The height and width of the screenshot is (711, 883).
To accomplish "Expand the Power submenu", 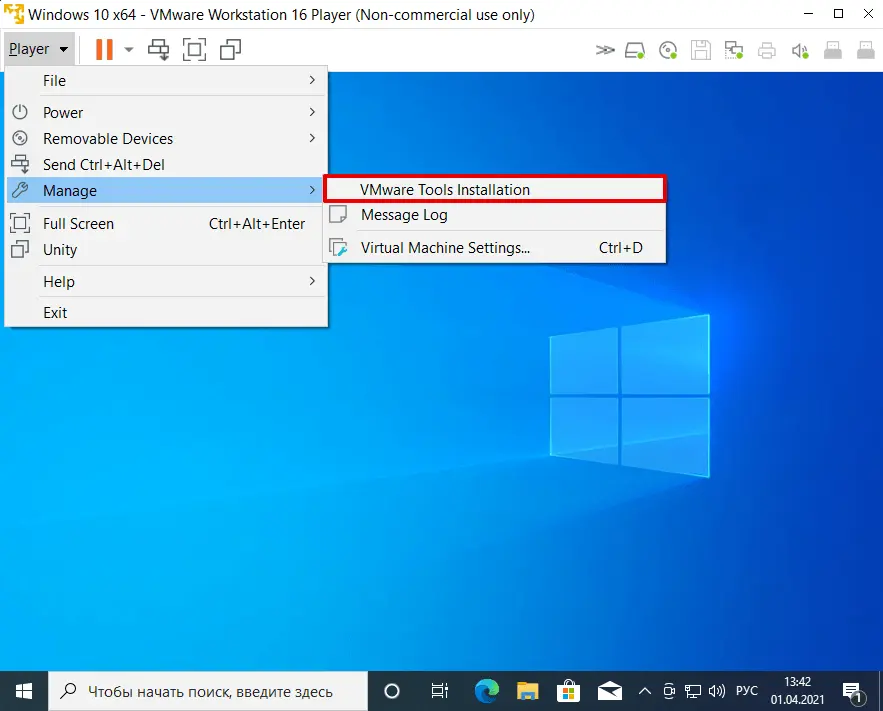I will [x=167, y=113].
